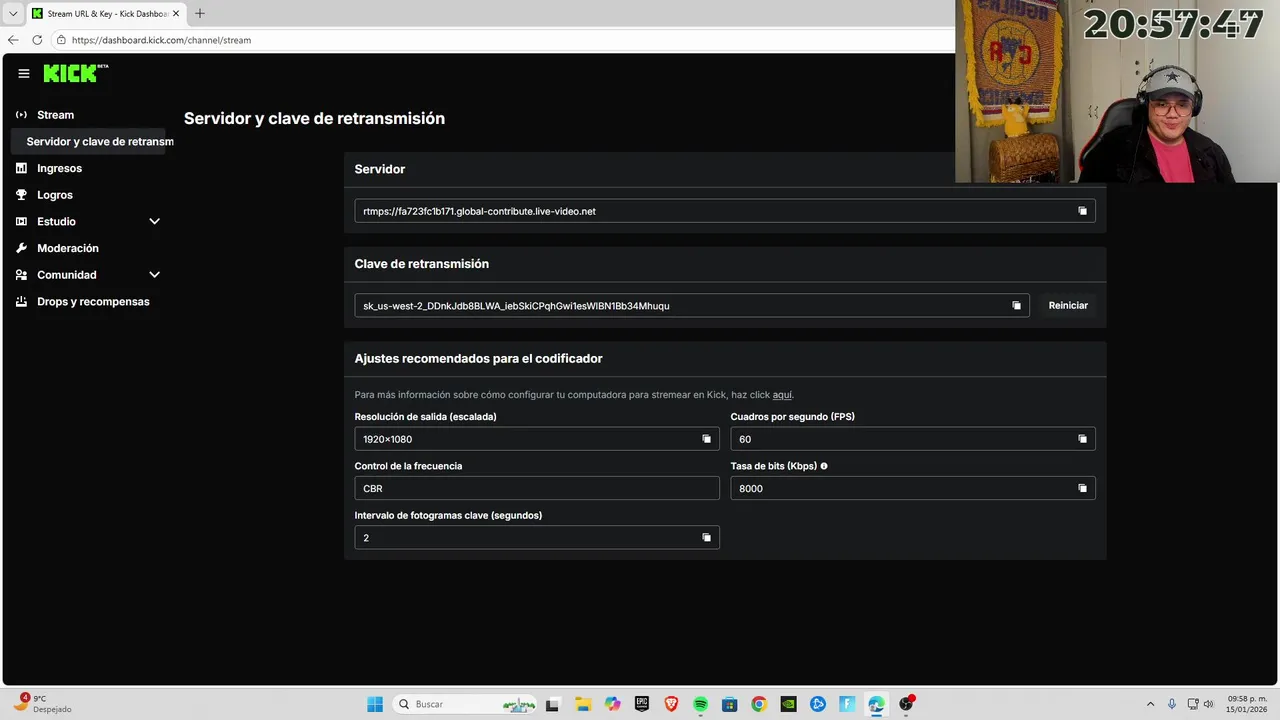Expand the Comunidad submenu chevron

(x=154, y=275)
